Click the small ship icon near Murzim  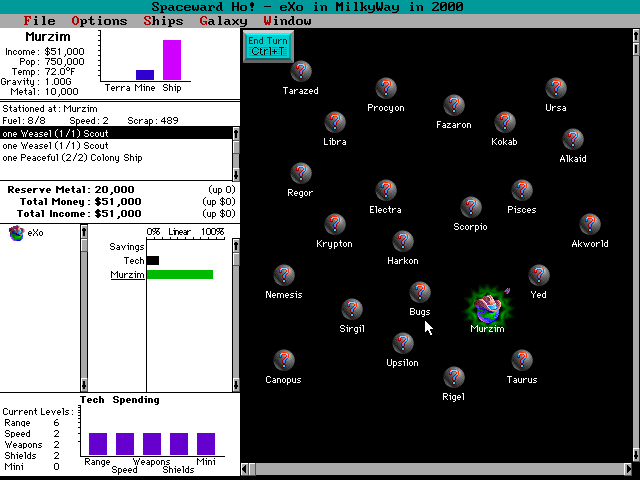(507, 291)
